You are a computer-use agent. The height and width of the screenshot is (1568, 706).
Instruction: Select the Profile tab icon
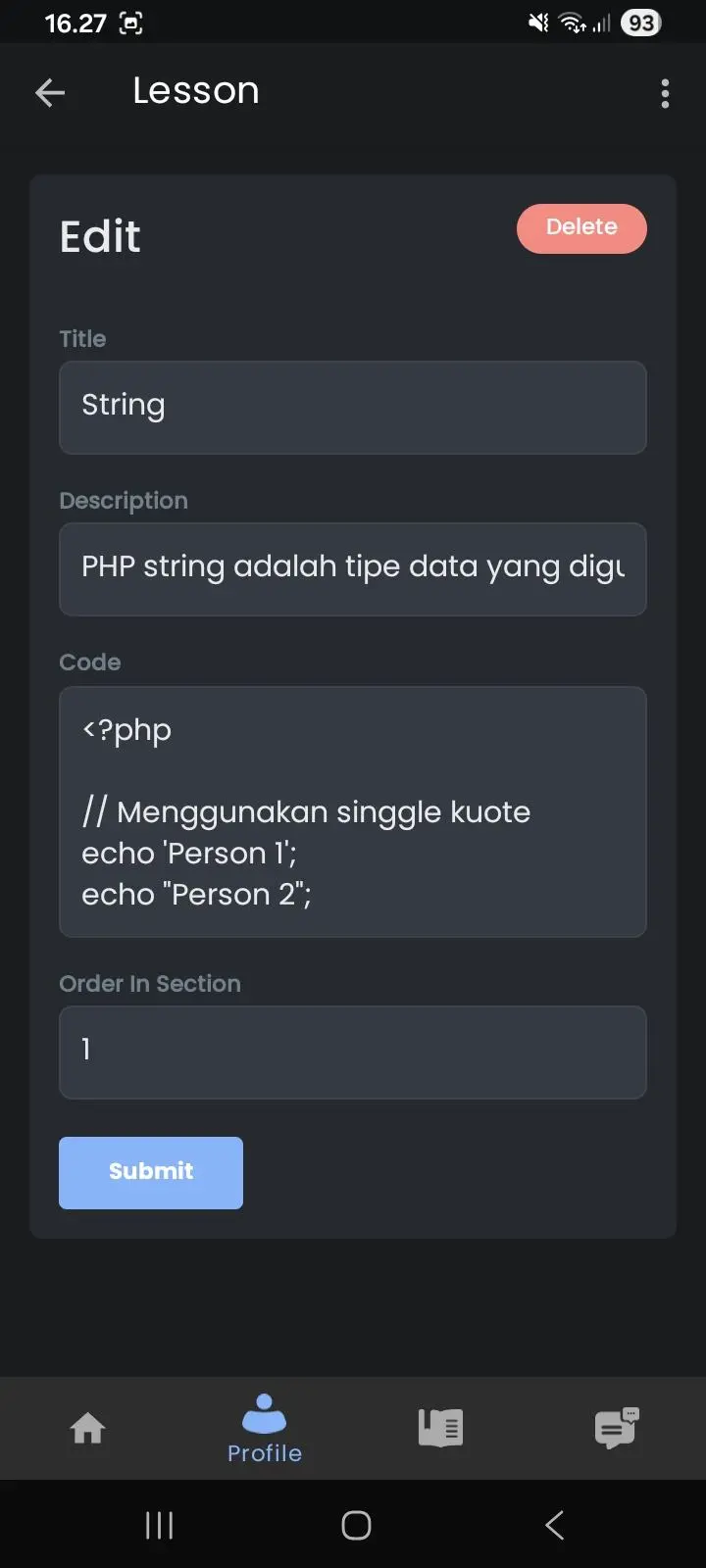[264, 1414]
